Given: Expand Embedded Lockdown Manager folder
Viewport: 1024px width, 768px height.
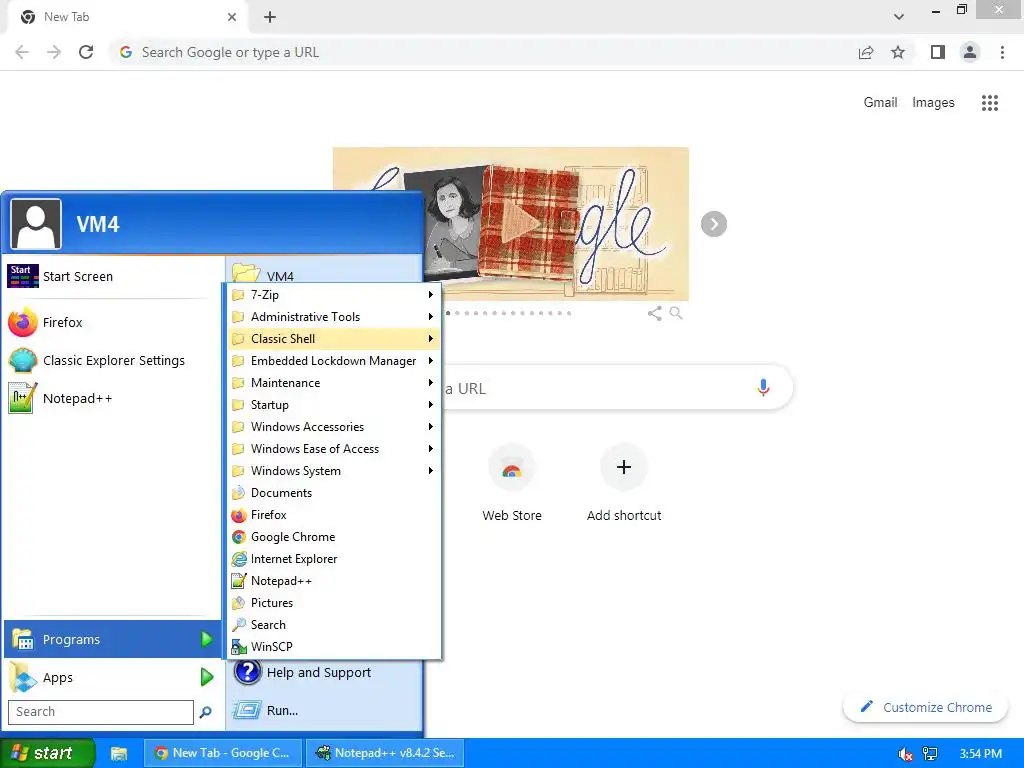Looking at the screenshot, I should click(x=334, y=361).
